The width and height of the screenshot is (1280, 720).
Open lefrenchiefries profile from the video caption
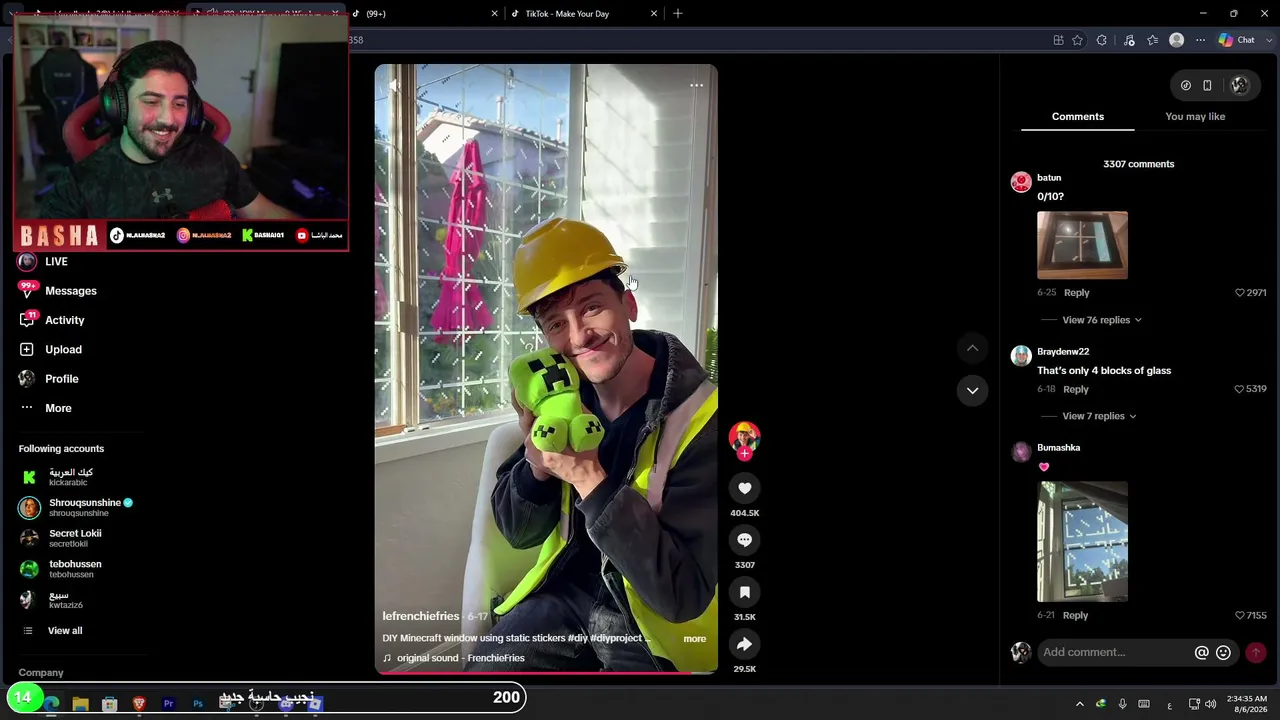(x=421, y=617)
